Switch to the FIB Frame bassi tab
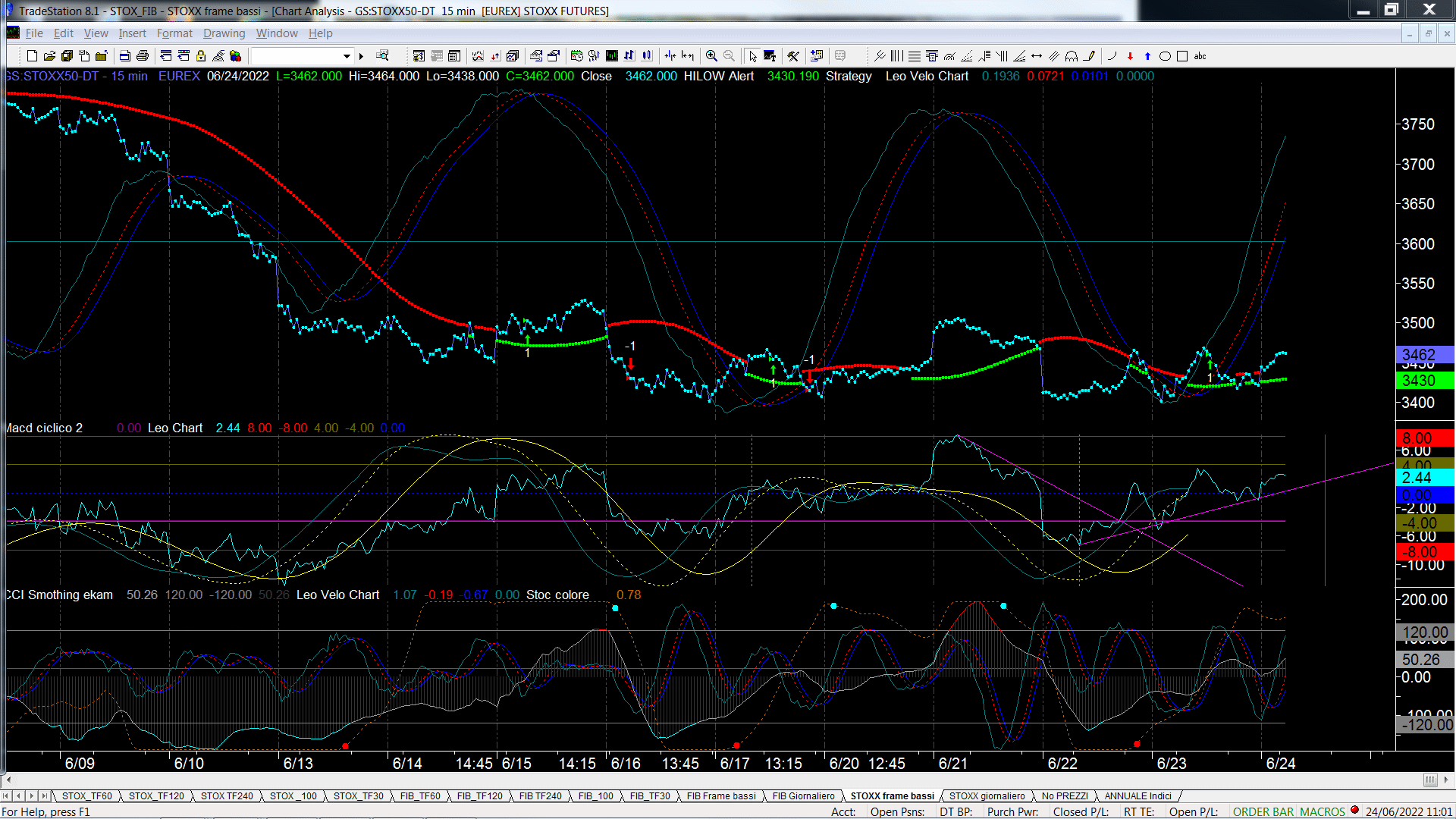This screenshot has height=819, width=1456. click(x=721, y=796)
